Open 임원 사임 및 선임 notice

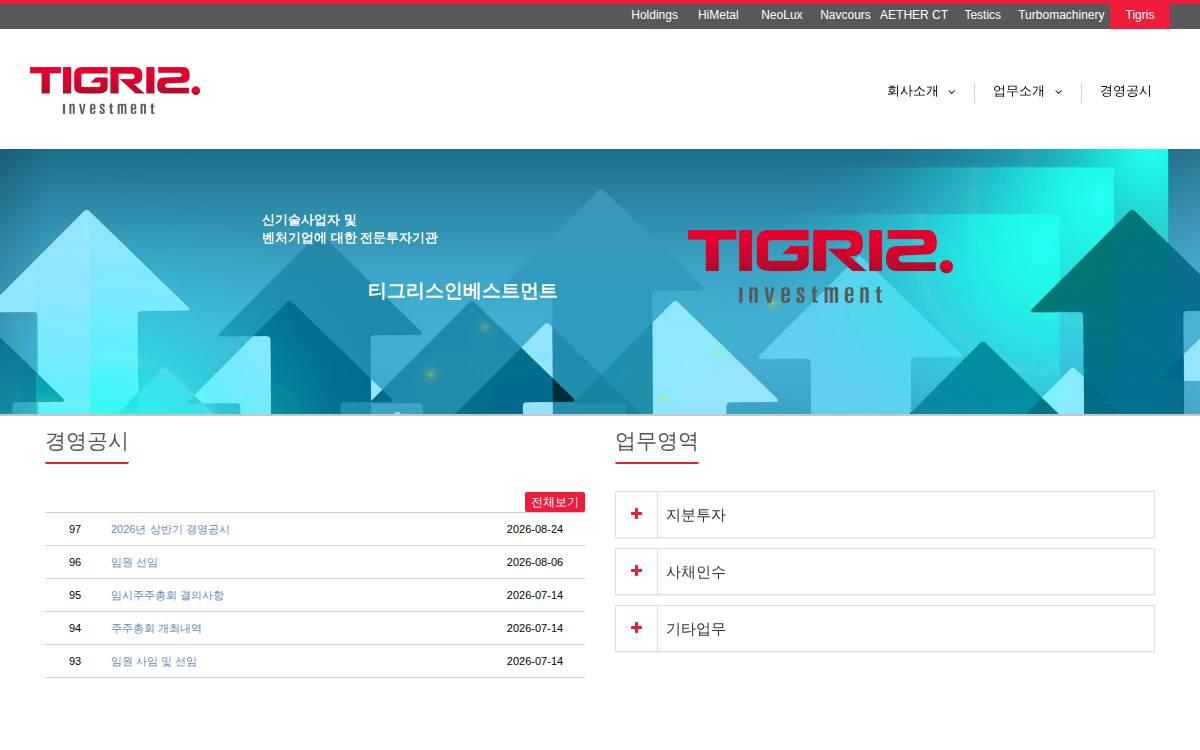[154, 661]
